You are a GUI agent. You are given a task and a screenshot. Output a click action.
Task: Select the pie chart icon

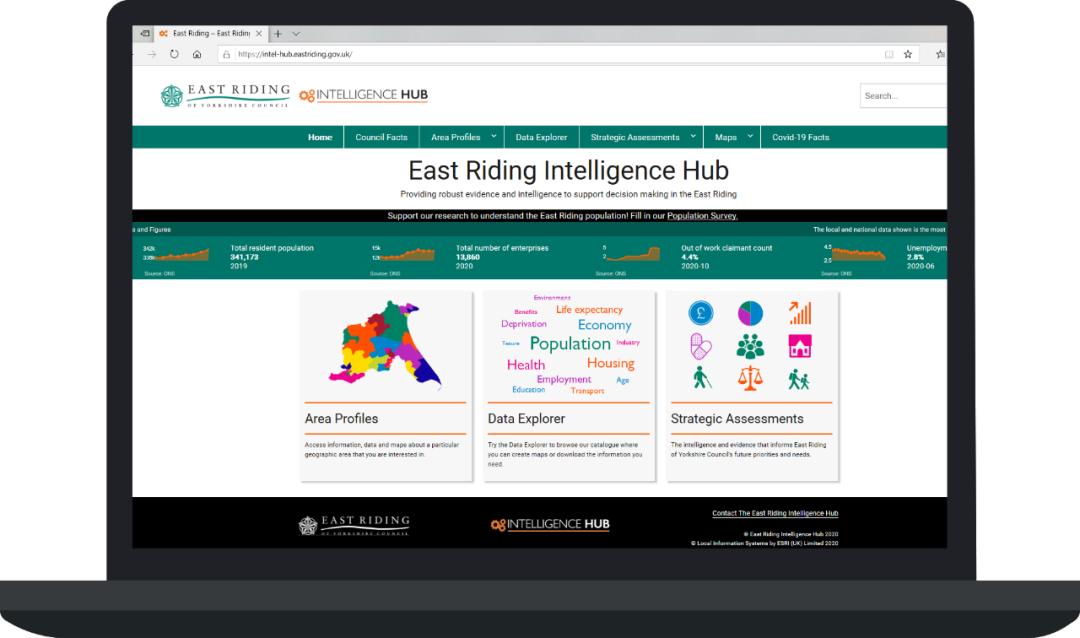pyautogui.click(x=750, y=313)
